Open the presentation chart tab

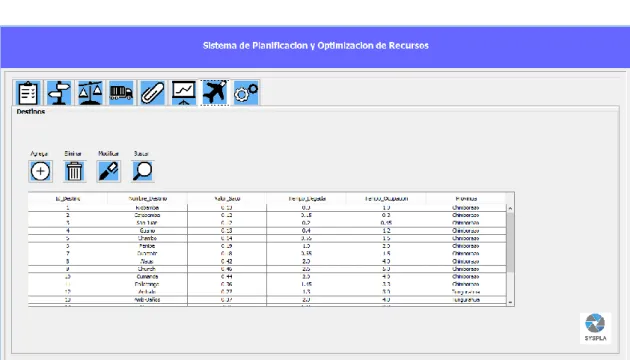184,93
